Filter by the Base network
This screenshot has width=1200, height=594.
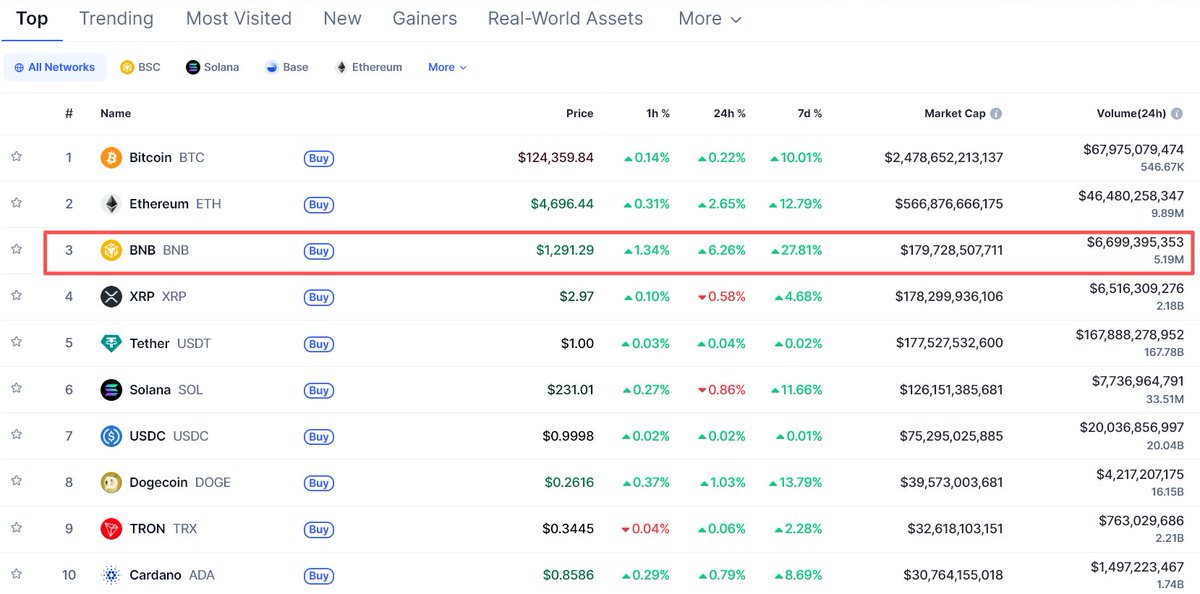287,67
